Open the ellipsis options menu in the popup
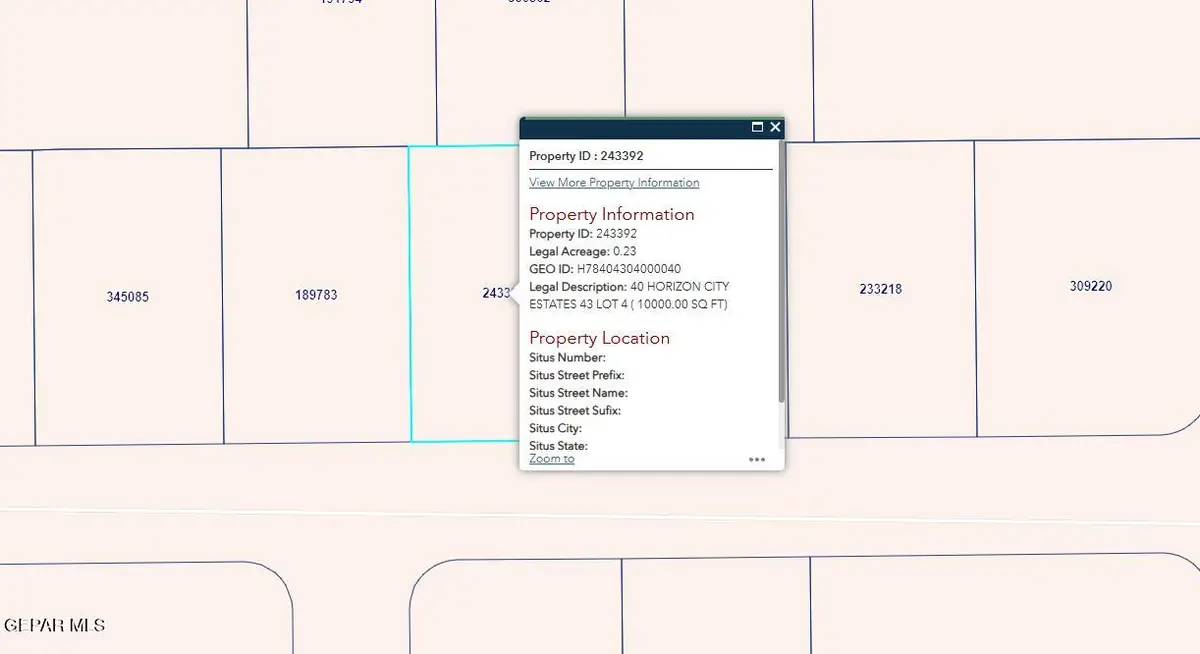 757,459
